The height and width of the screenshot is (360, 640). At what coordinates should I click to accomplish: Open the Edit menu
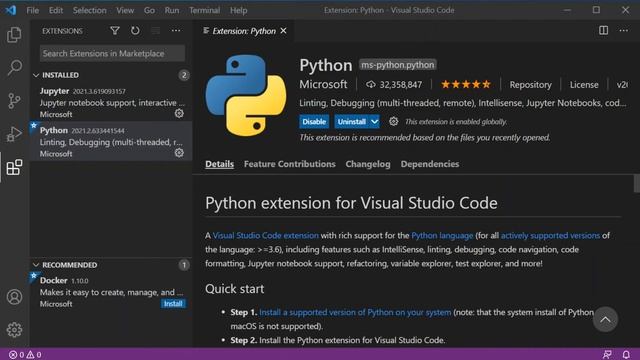(x=56, y=10)
